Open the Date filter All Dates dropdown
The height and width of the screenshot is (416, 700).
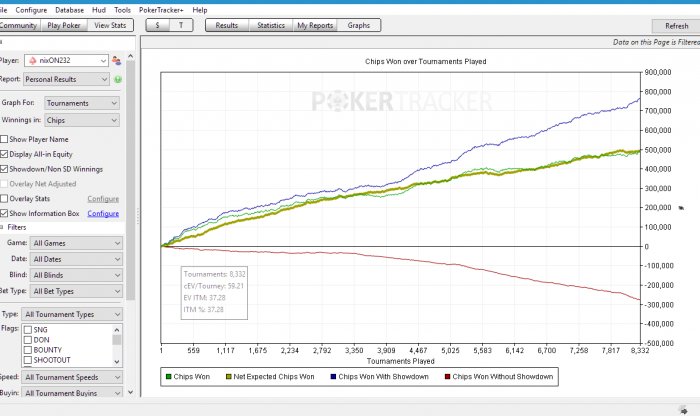point(76,259)
